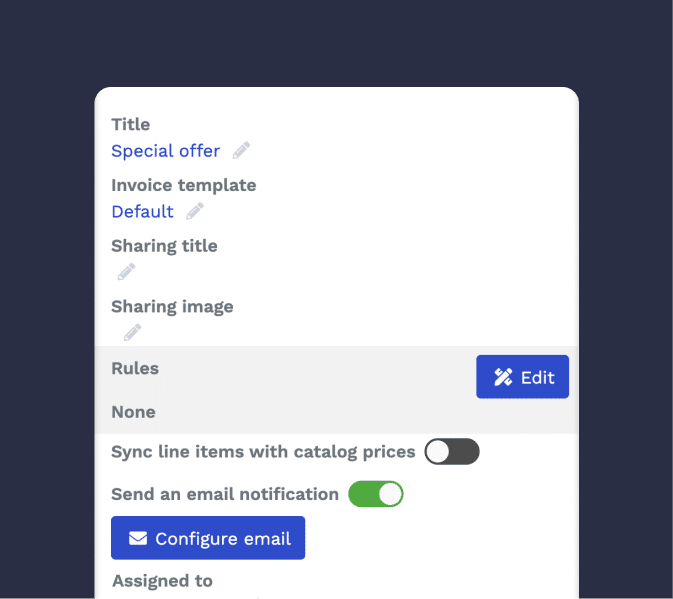Viewport: 673px width, 599px height.
Task: Click the Sharing image label
Action: click(x=172, y=307)
